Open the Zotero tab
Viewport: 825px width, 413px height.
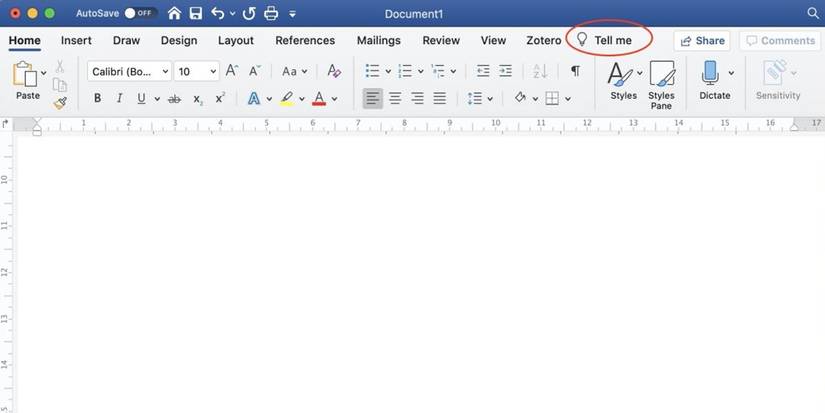pyautogui.click(x=544, y=41)
